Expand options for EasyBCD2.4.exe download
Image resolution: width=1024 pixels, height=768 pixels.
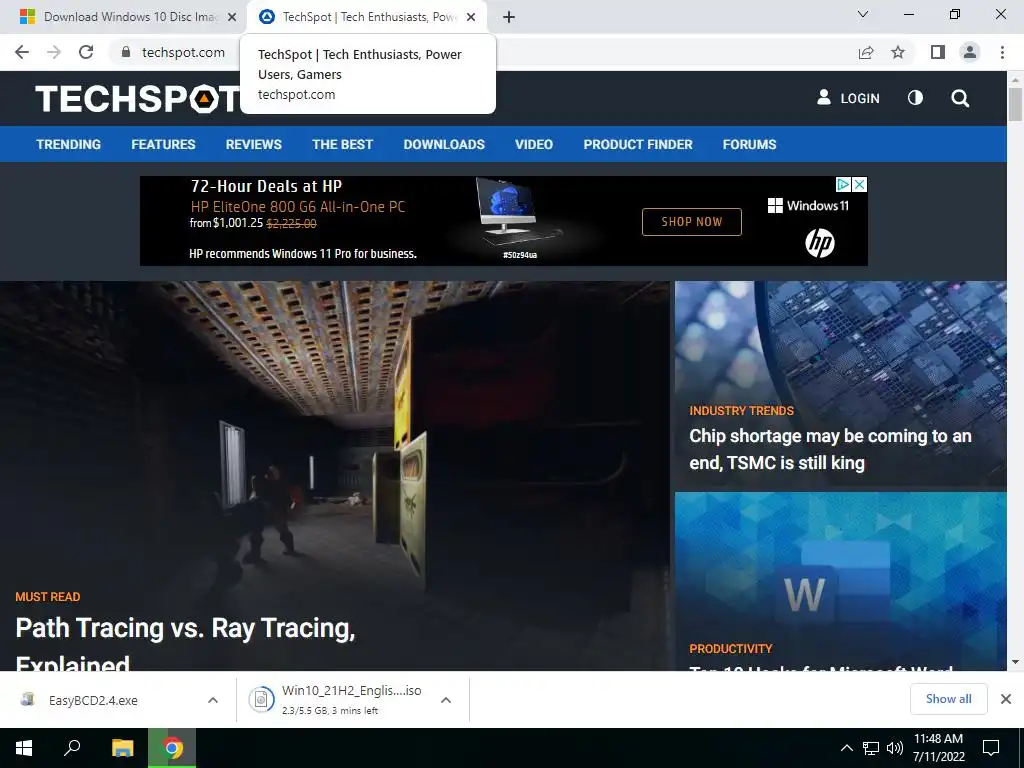213,700
